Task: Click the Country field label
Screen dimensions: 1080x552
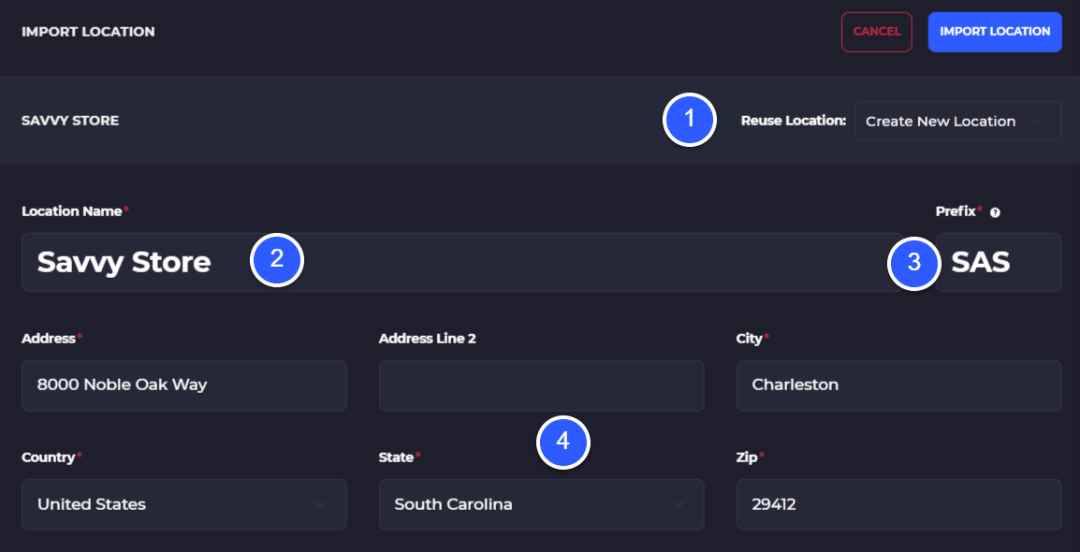Action: [48, 457]
